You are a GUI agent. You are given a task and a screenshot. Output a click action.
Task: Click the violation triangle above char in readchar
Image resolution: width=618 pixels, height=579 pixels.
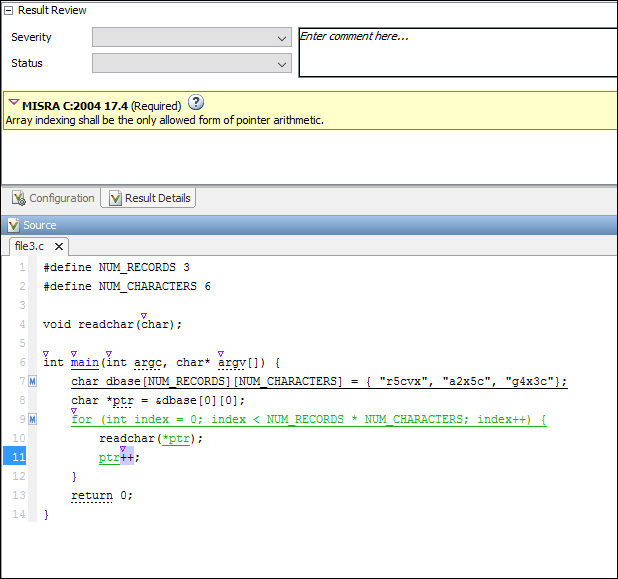(144, 316)
